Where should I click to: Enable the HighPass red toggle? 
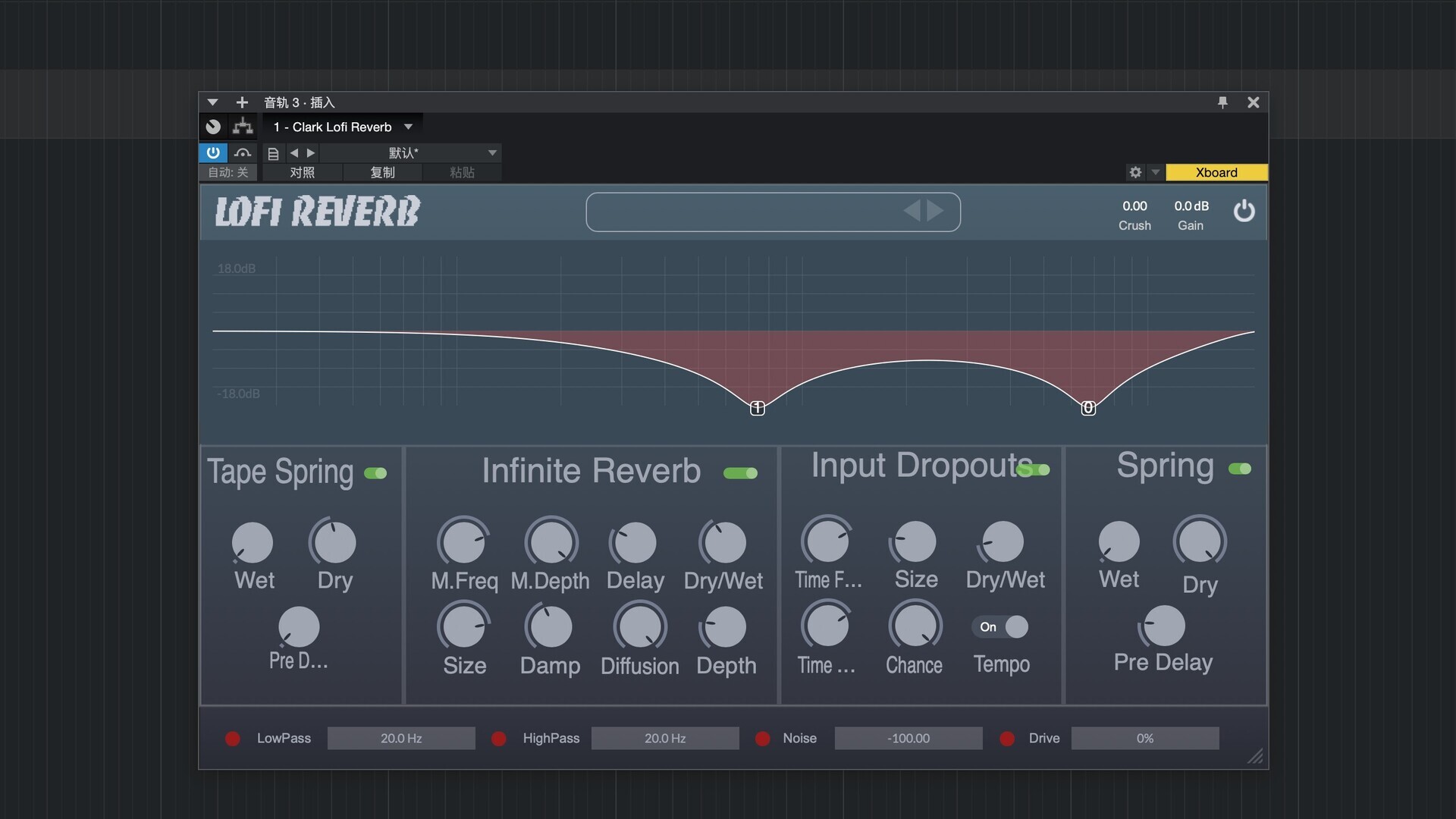[x=499, y=739]
